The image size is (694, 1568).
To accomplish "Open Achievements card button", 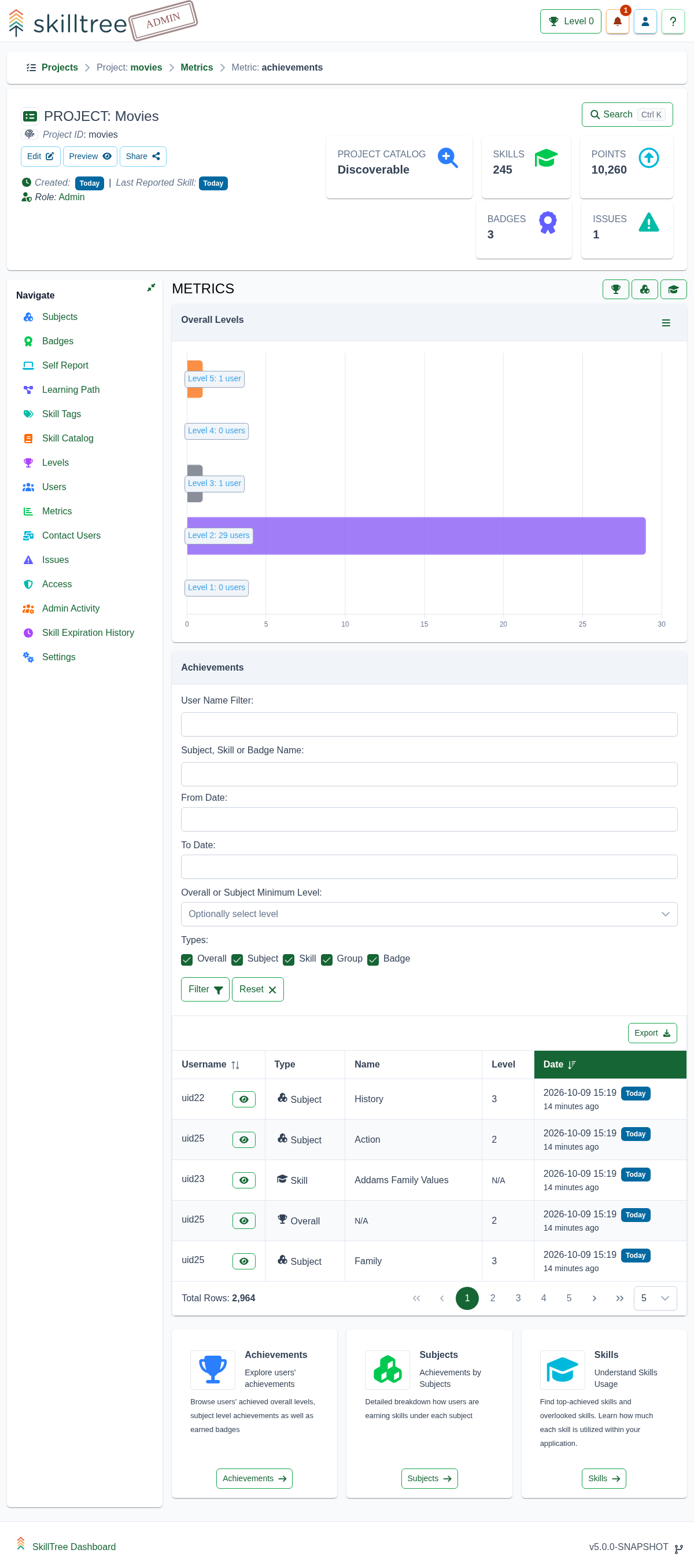I will 254,1478.
